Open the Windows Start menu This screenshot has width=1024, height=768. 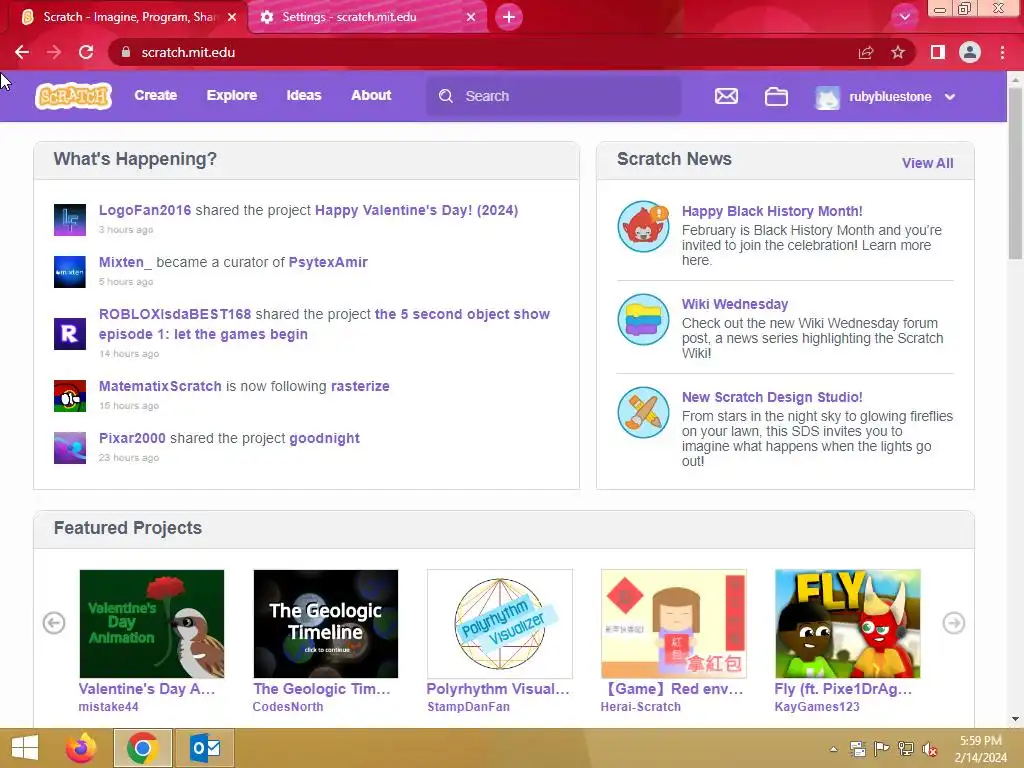coord(25,748)
